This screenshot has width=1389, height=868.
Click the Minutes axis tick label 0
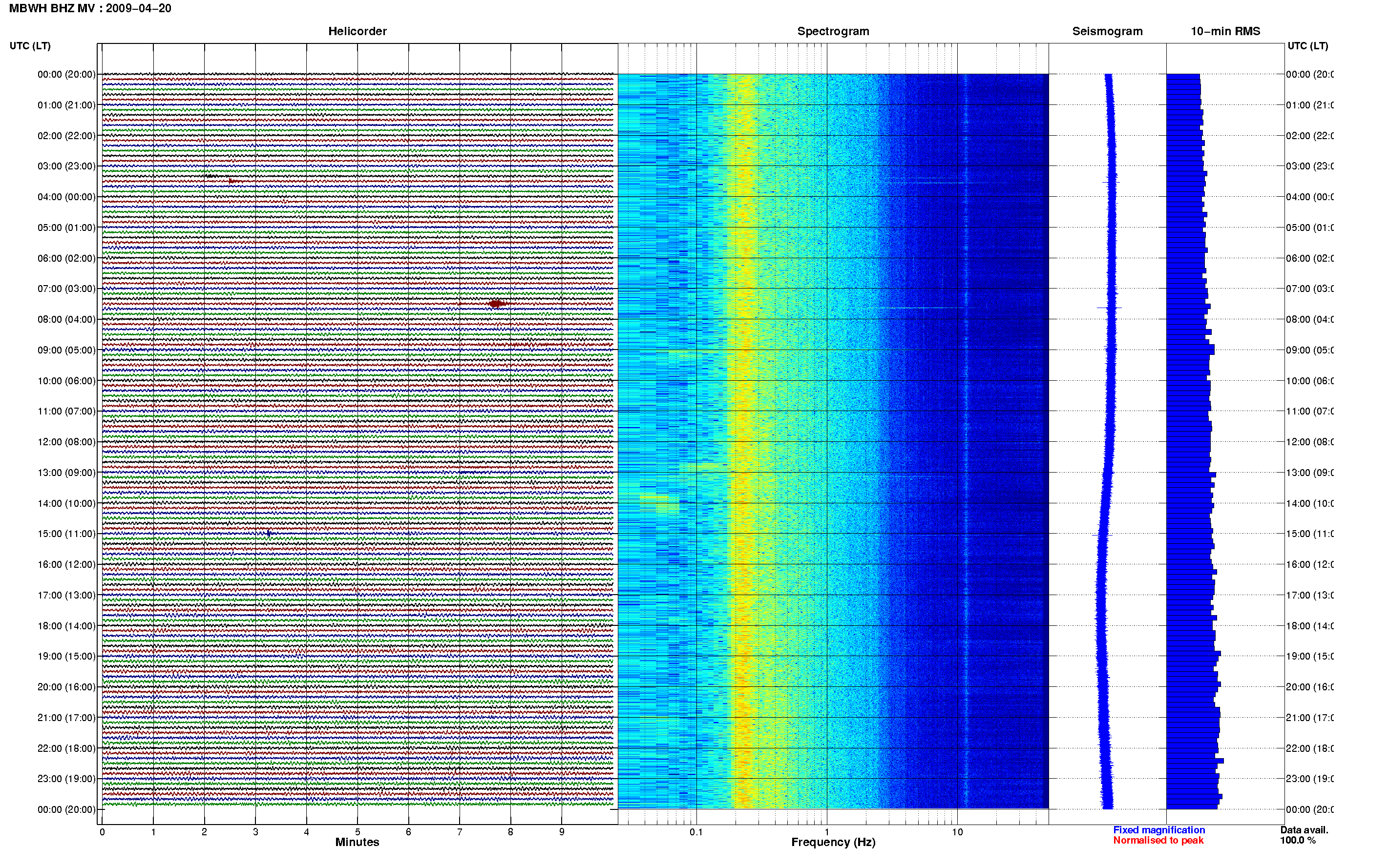[102, 832]
